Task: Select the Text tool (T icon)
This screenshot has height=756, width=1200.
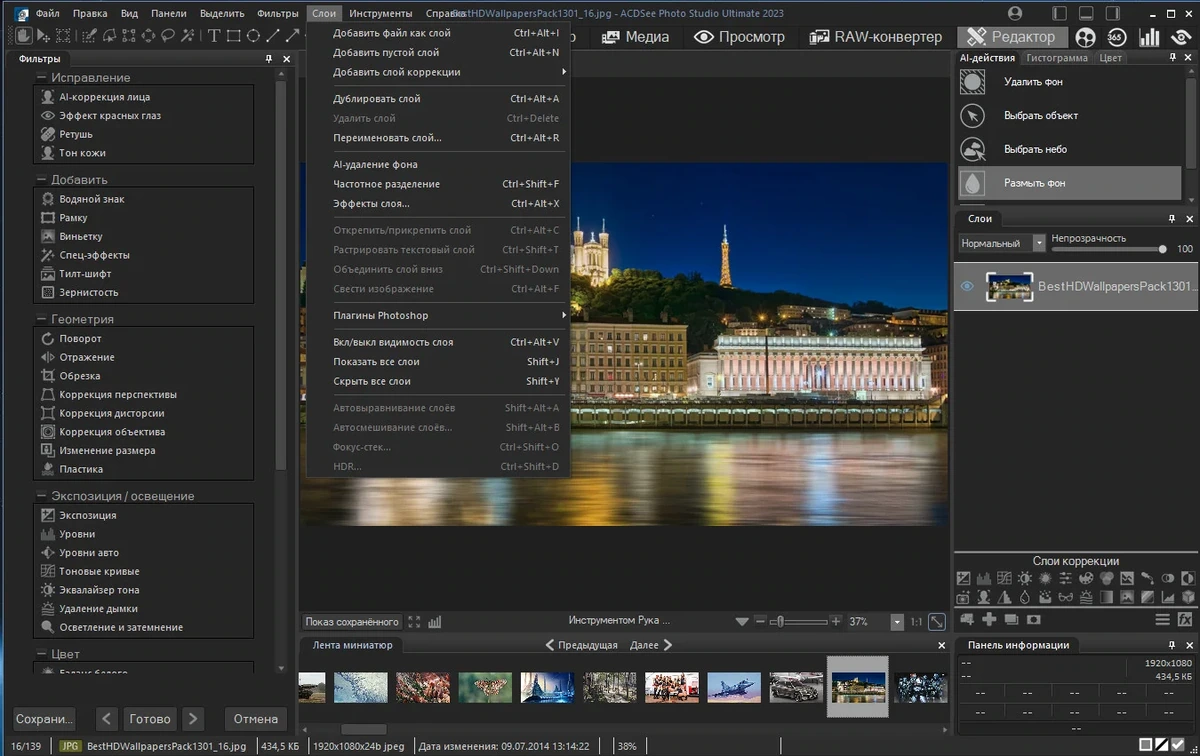Action: pos(213,36)
